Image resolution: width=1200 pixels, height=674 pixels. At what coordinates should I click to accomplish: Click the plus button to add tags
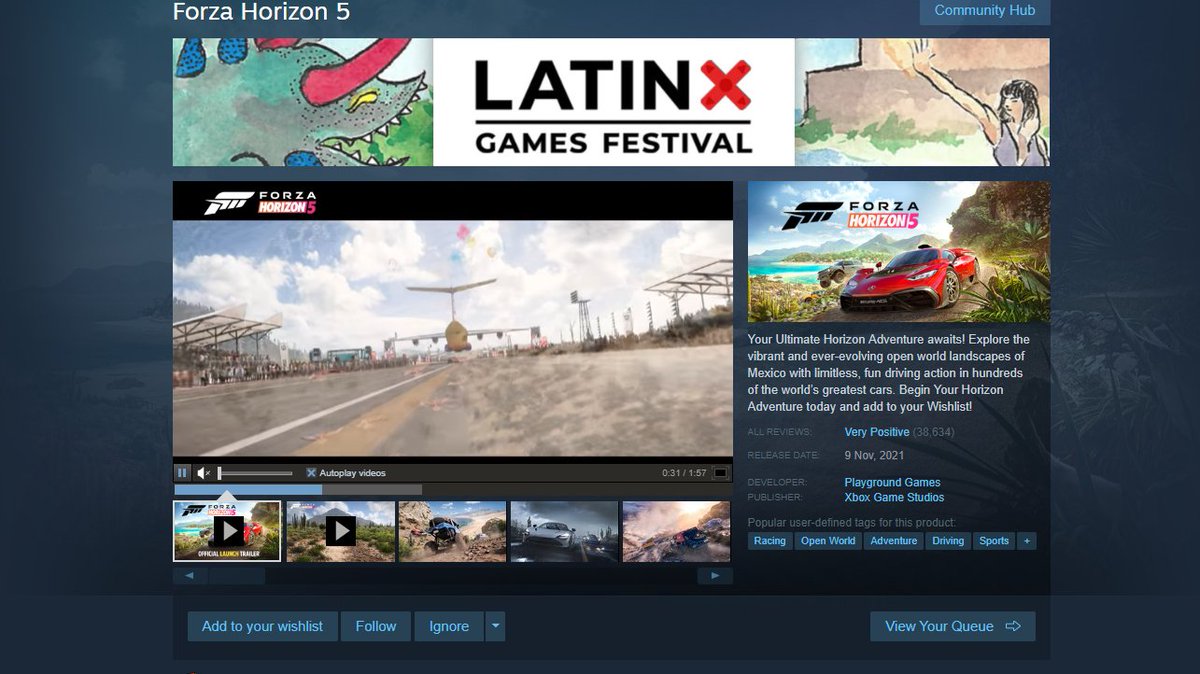click(1027, 541)
